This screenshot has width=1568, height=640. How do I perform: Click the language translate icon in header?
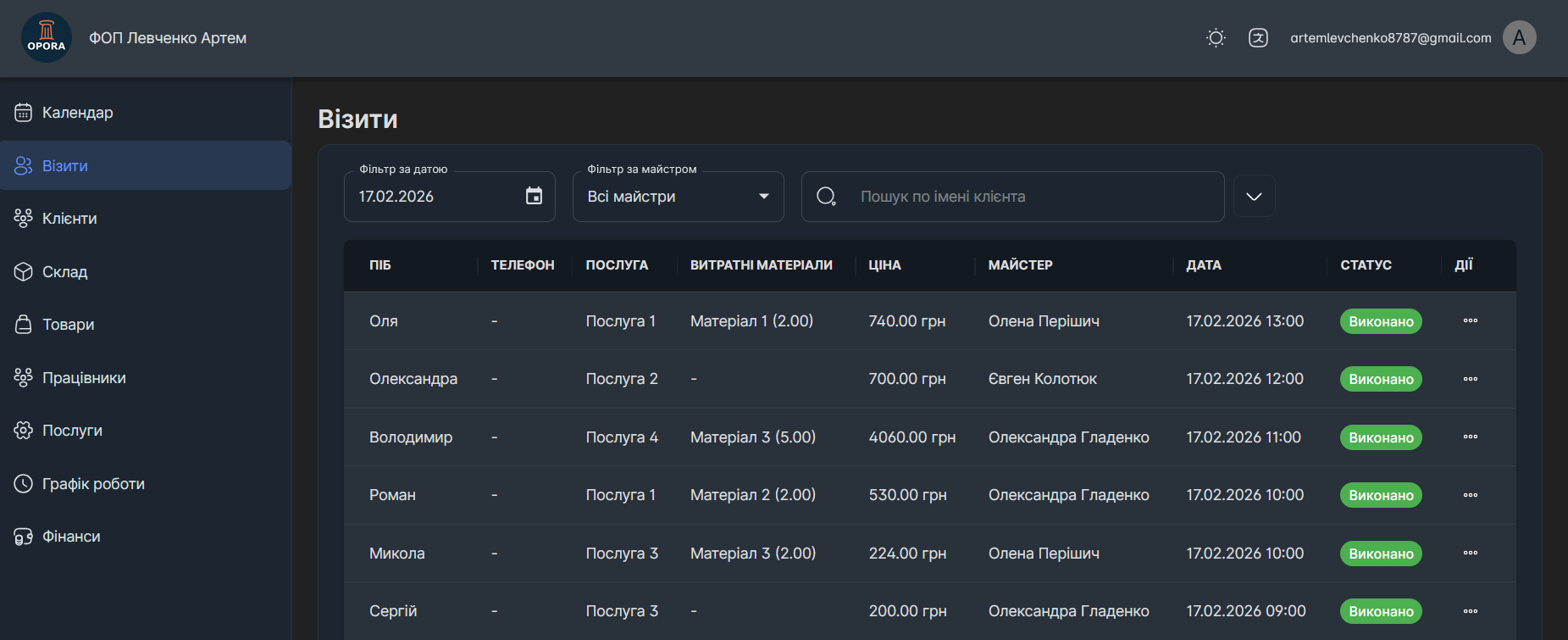[x=1258, y=37]
